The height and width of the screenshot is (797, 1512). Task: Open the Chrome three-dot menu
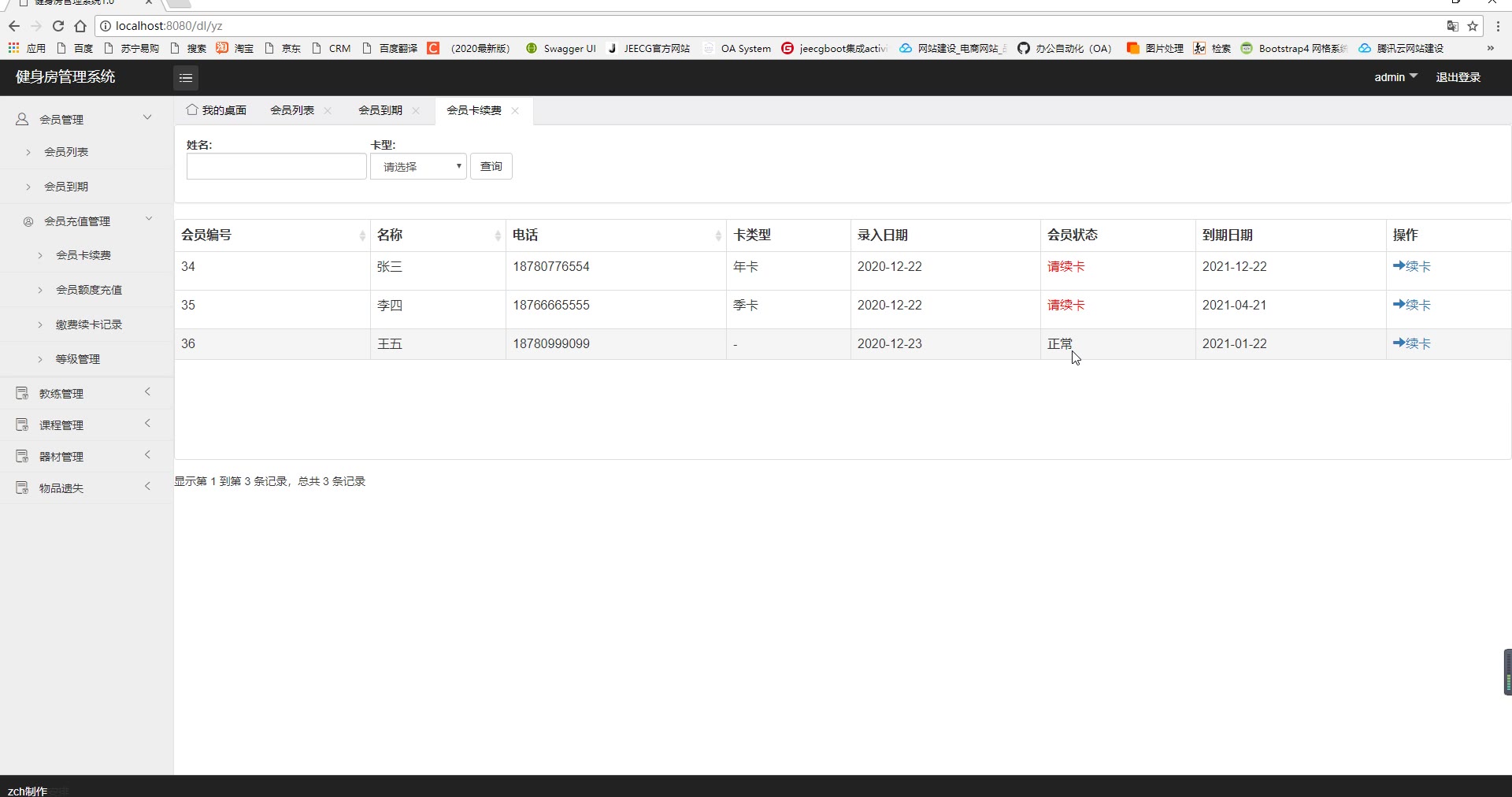click(x=1498, y=26)
